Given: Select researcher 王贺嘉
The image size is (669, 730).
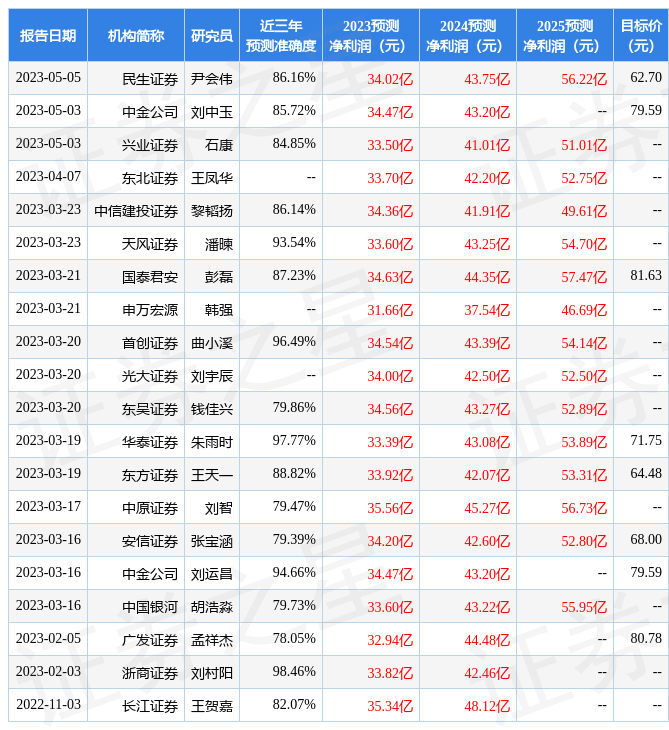Looking at the screenshot, I should (x=212, y=706).
